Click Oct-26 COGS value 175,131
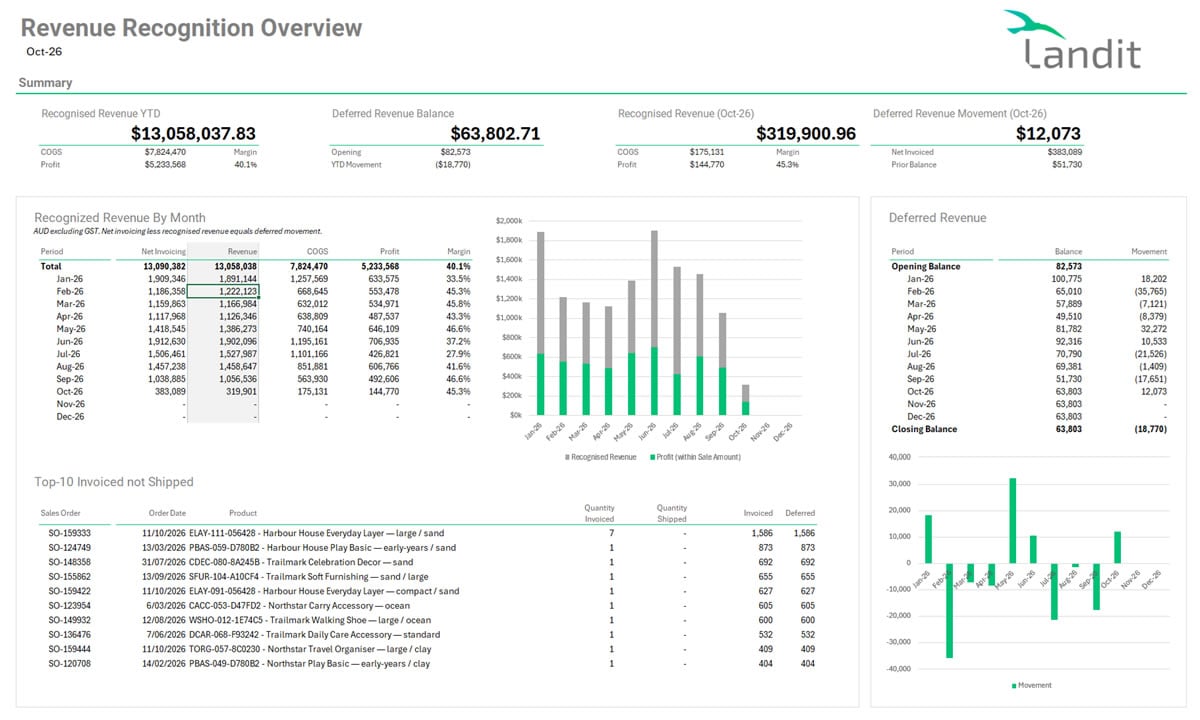The image size is (1200, 720). coord(312,391)
